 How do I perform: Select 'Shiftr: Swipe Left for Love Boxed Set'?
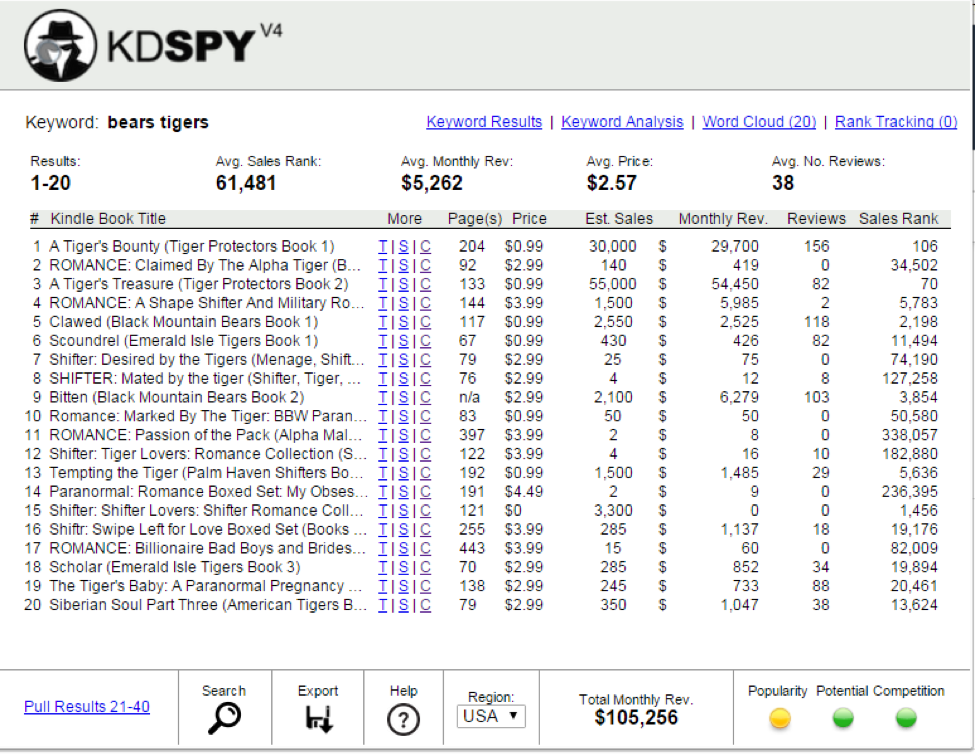point(208,530)
